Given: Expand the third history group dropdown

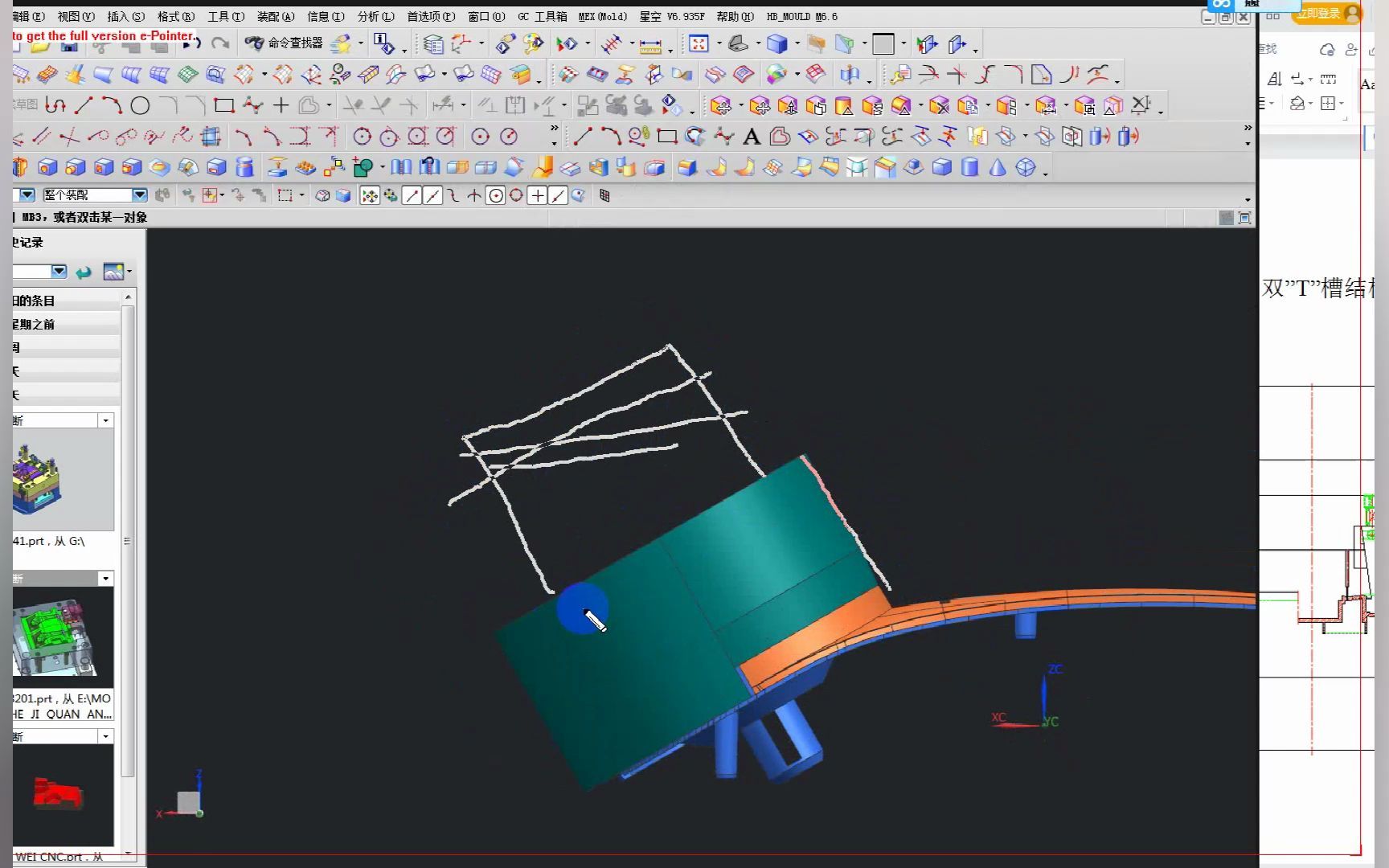Looking at the screenshot, I should coord(105,736).
